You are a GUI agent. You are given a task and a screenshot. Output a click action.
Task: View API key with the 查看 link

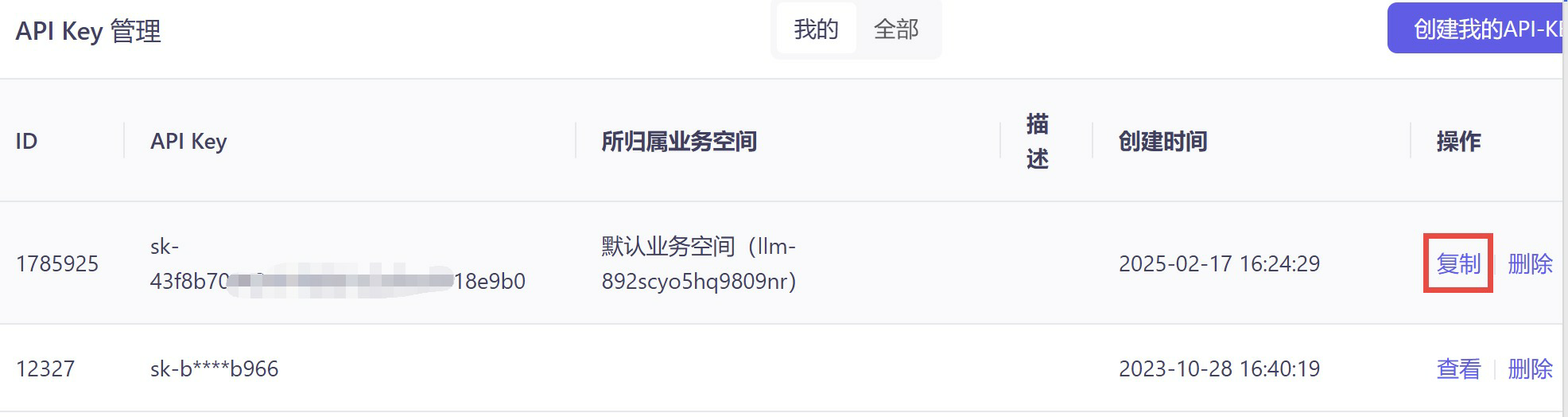click(x=1458, y=368)
